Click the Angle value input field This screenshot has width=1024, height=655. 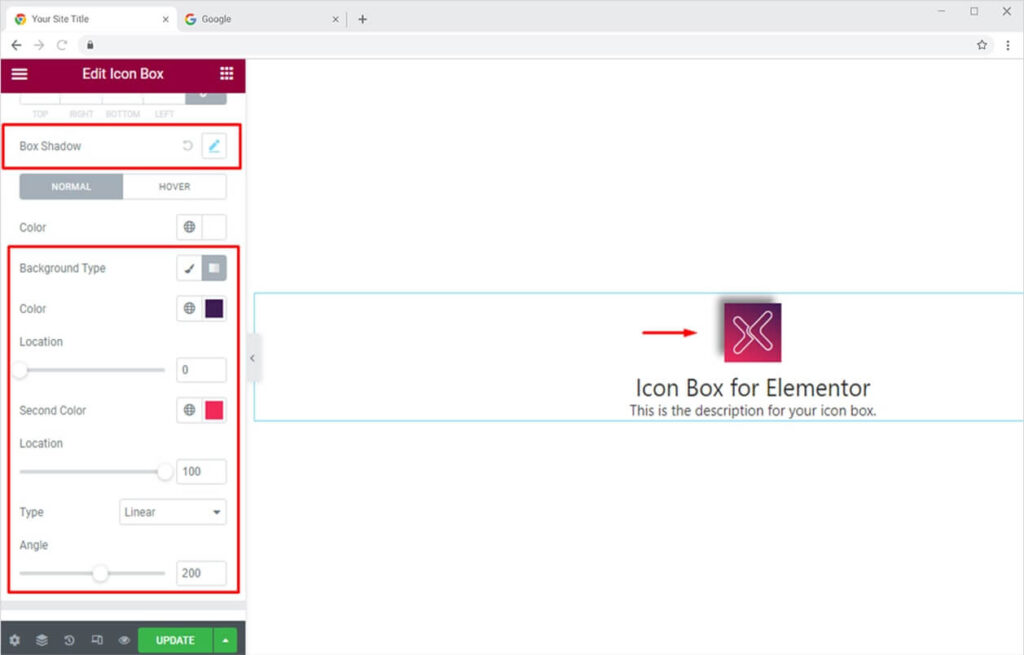201,574
